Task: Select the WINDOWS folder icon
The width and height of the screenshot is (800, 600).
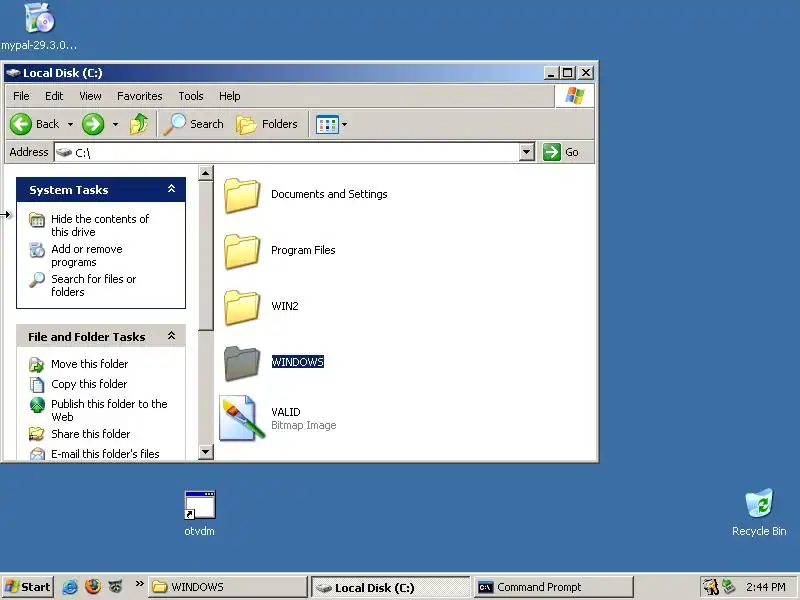Action: coord(242,363)
